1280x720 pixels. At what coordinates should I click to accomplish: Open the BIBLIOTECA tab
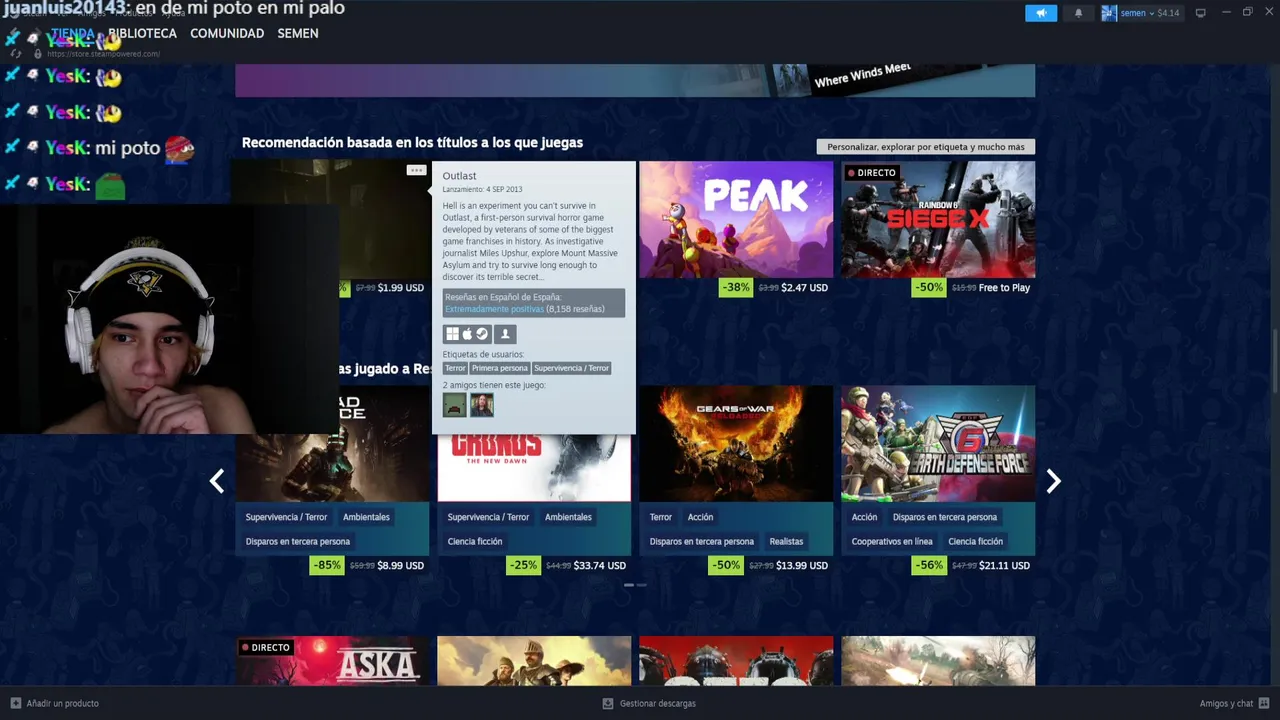[x=142, y=33]
